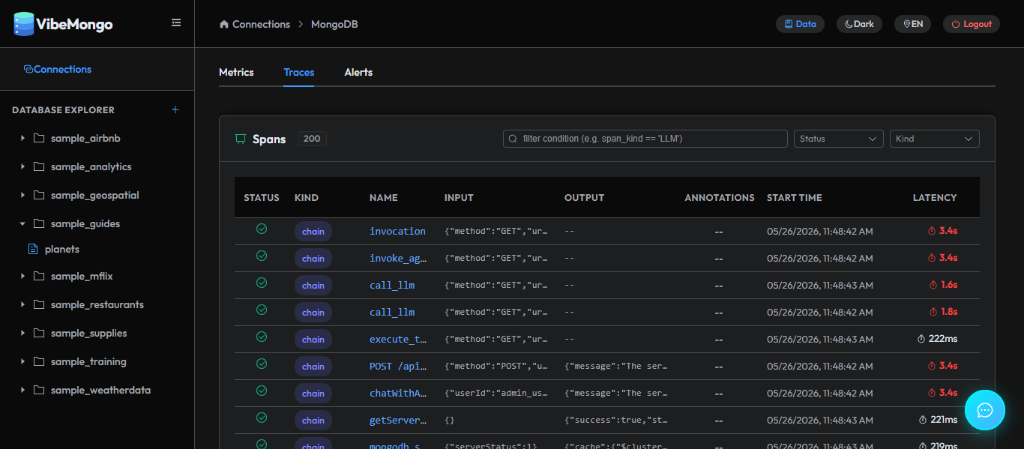Click the Data button

[x=800, y=24]
